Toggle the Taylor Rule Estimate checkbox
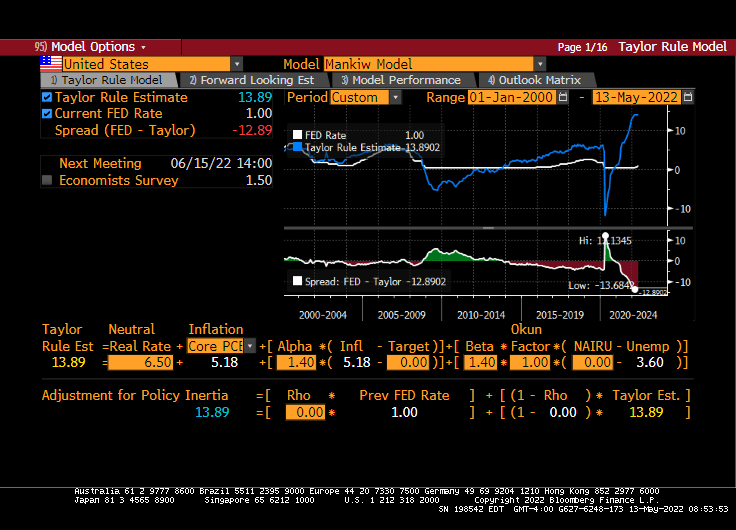736x530 pixels. point(47,98)
